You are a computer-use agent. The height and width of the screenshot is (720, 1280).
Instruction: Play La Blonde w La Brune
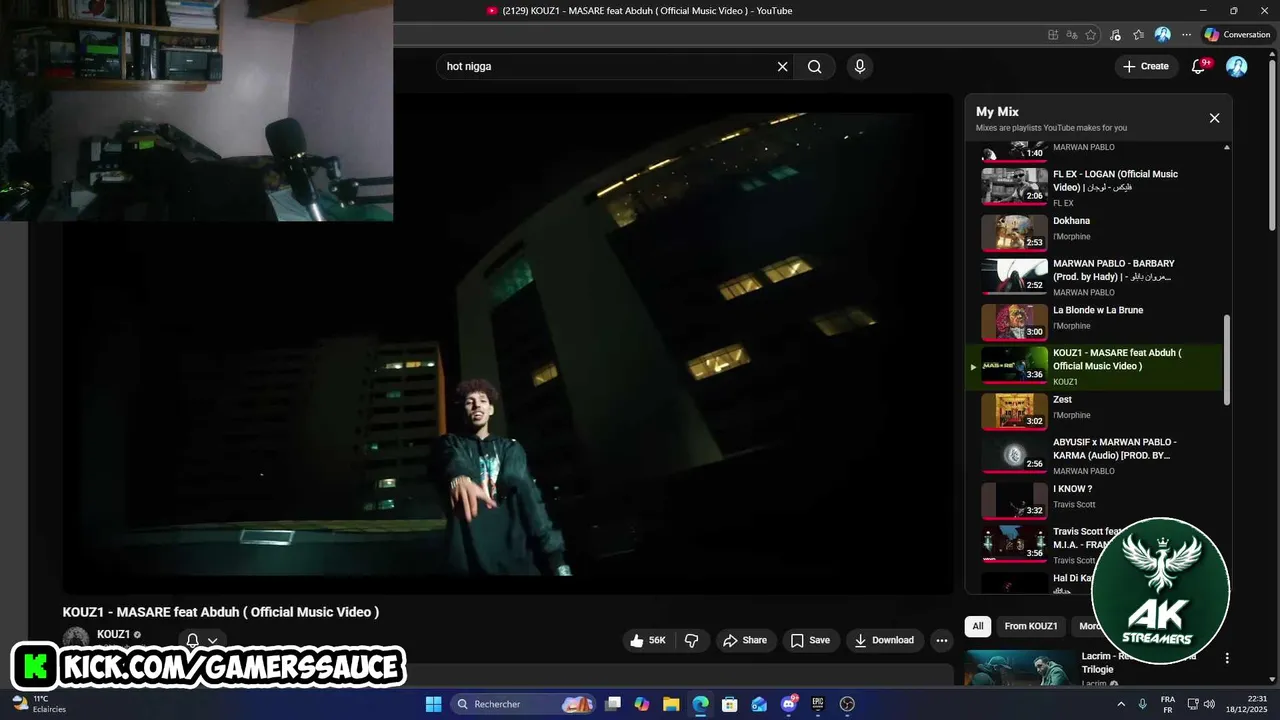coord(1096,321)
